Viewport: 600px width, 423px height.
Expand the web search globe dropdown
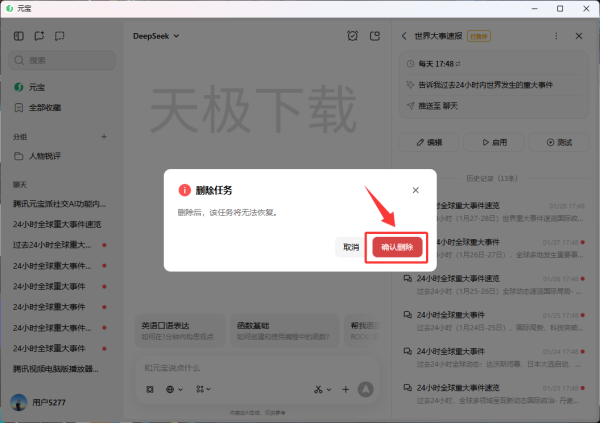tap(173, 389)
